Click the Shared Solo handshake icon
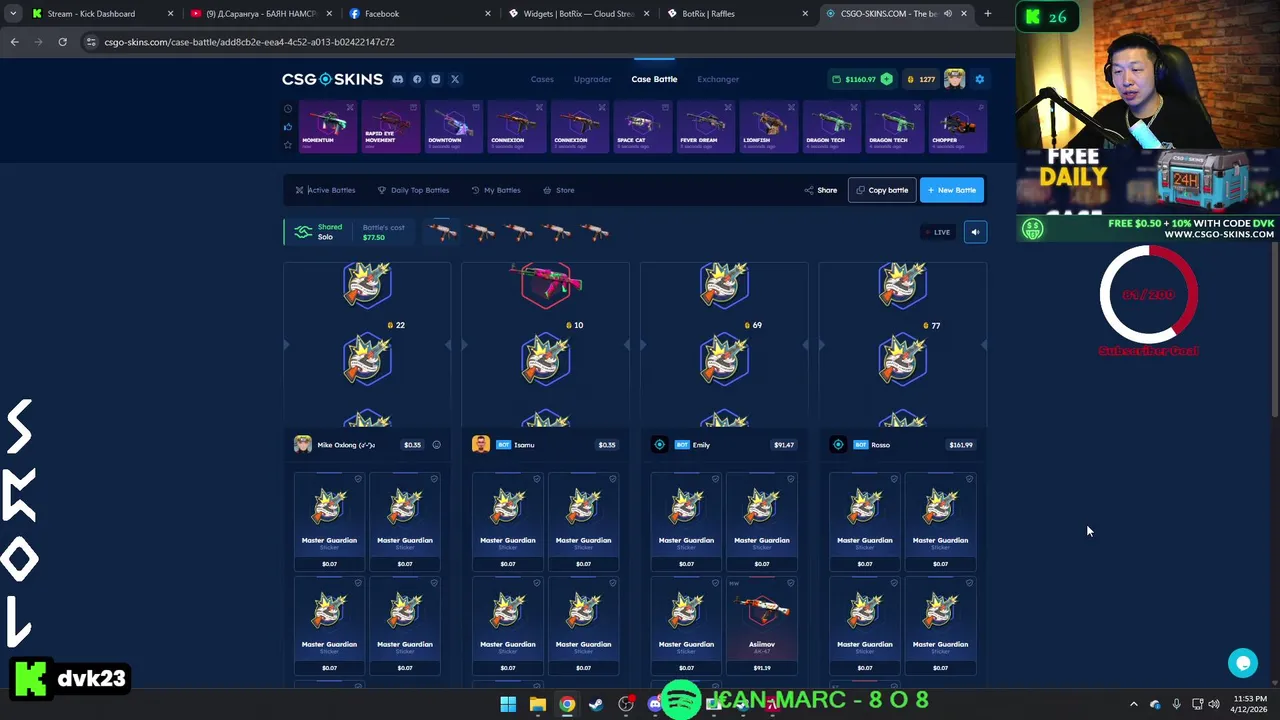Image resolution: width=1280 pixels, height=720 pixels. pyautogui.click(x=303, y=232)
